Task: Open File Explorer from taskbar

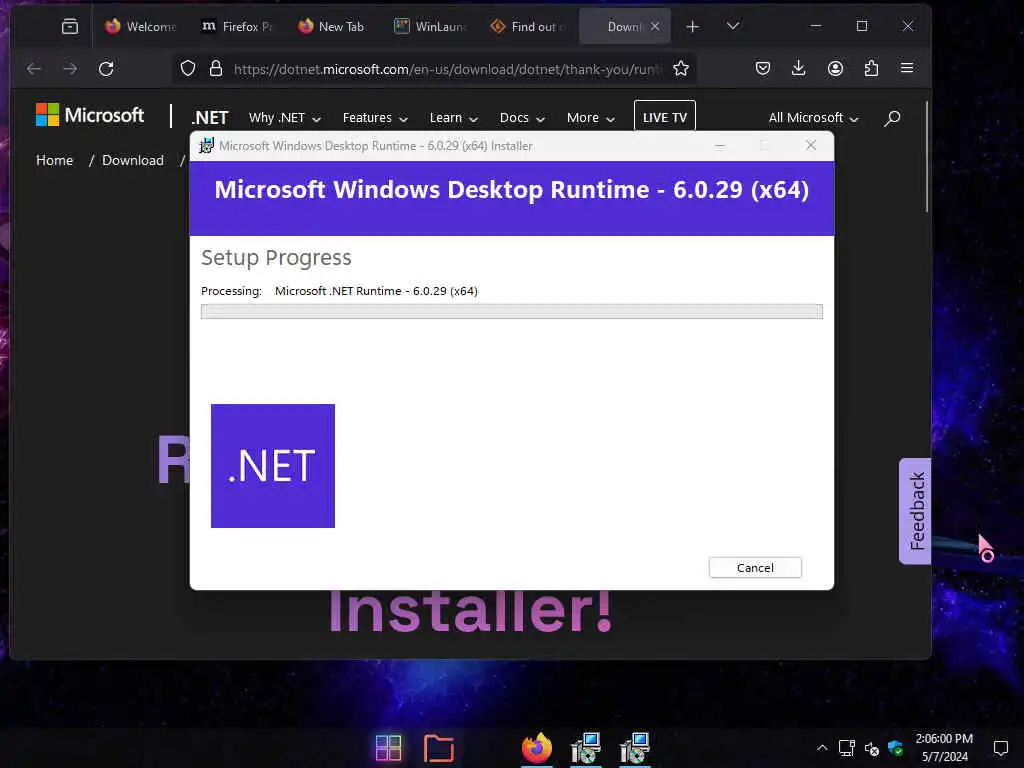Action: [438, 748]
